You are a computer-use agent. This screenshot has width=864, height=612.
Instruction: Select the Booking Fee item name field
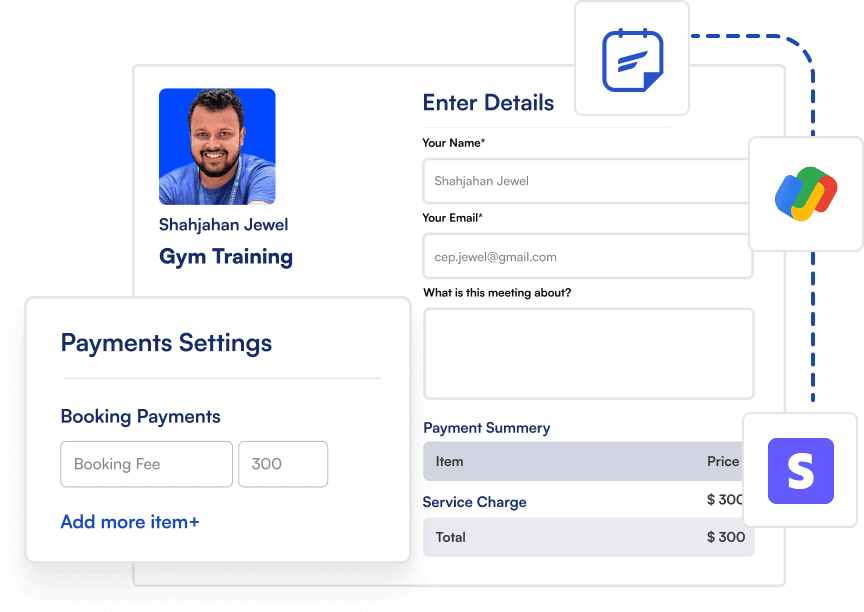[x=146, y=464]
